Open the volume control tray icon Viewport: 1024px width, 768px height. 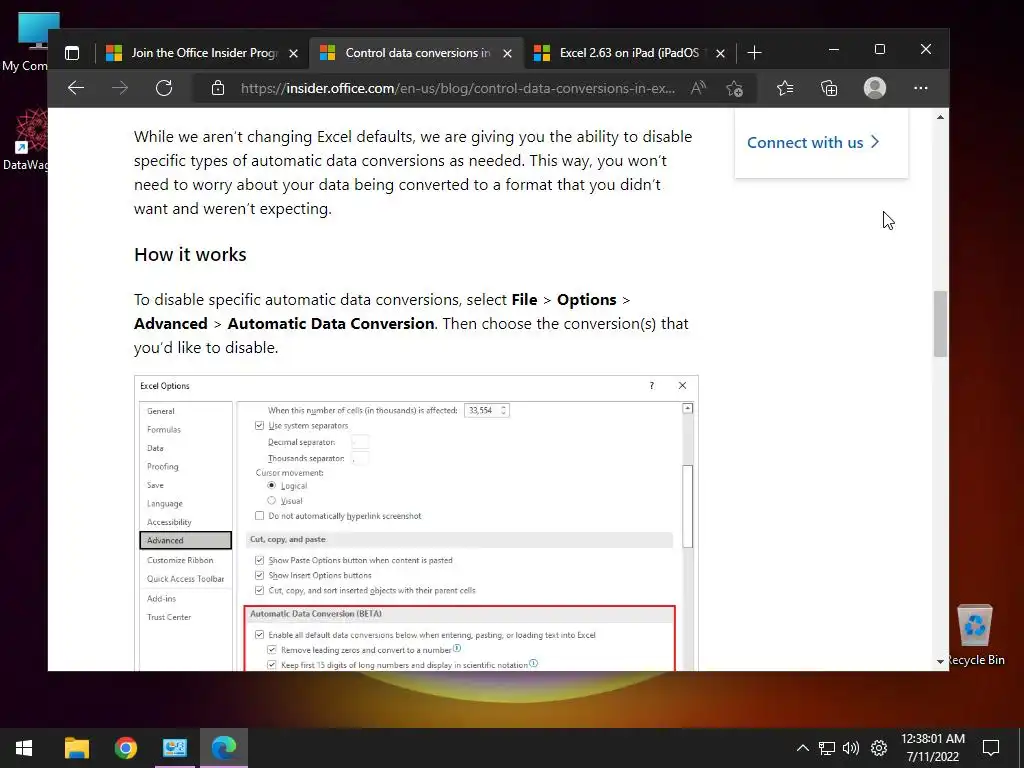click(851, 748)
